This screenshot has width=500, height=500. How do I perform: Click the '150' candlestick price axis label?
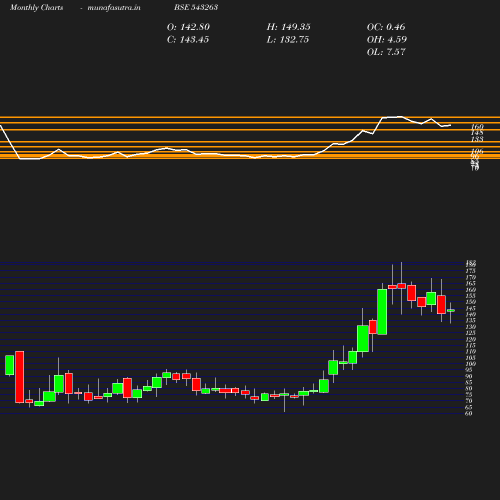coord(471,302)
